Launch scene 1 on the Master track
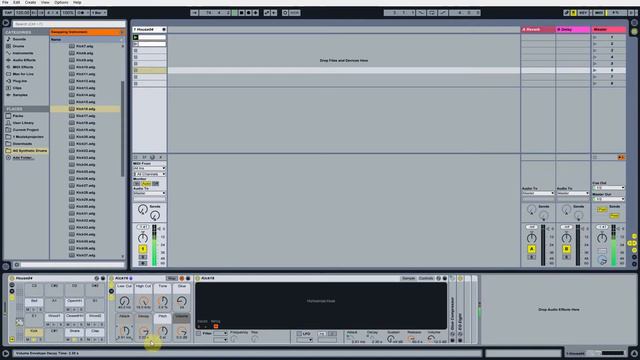The height and width of the screenshot is (360, 640). (595, 37)
